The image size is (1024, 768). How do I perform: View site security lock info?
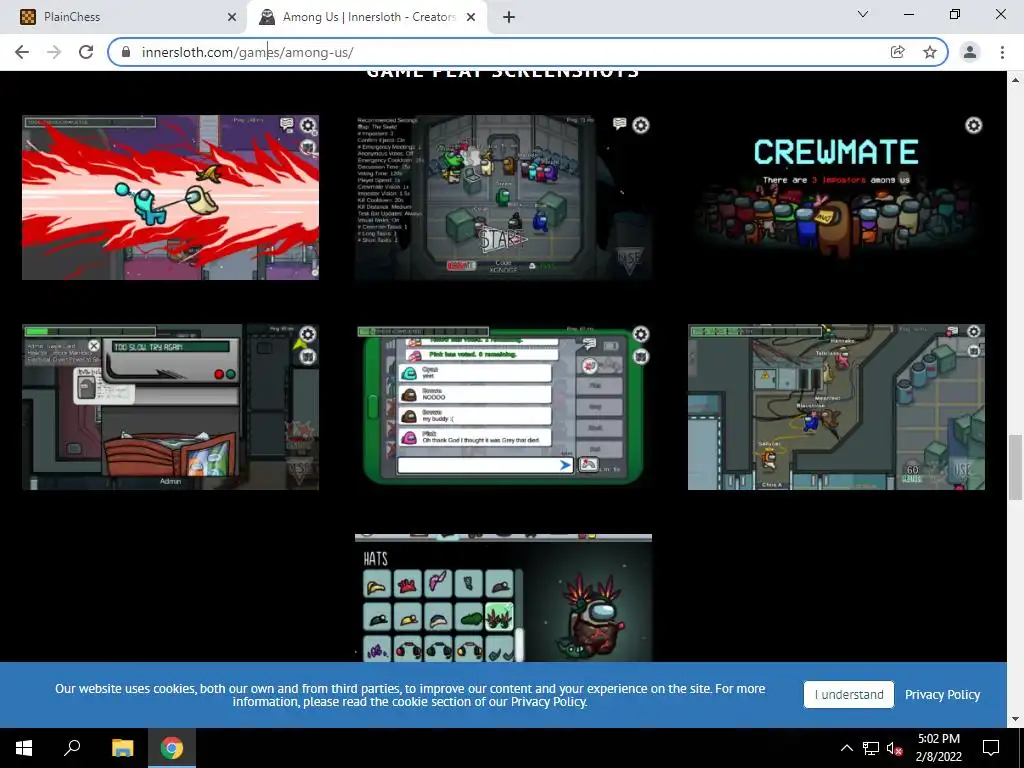coord(126,52)
